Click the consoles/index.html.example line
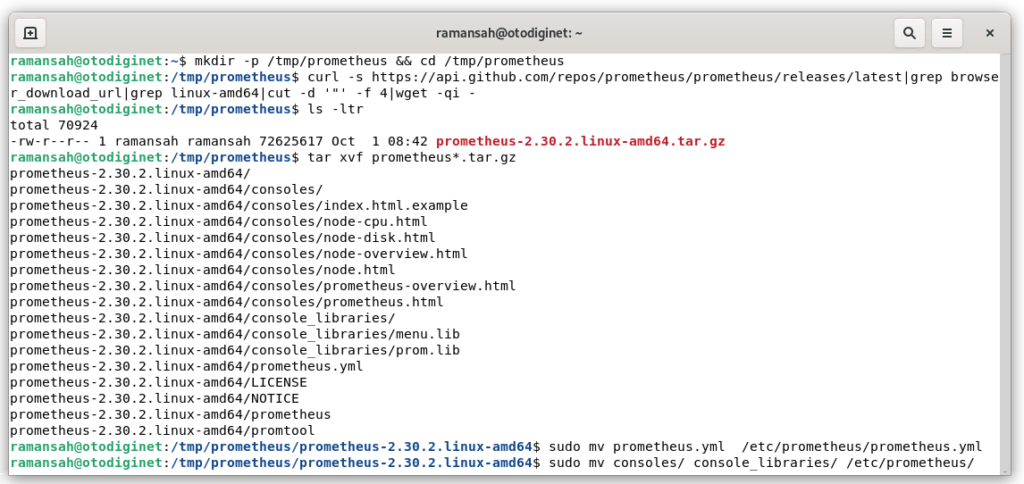The height and width of the screenshot is (484, 1024). click(239, 206)
